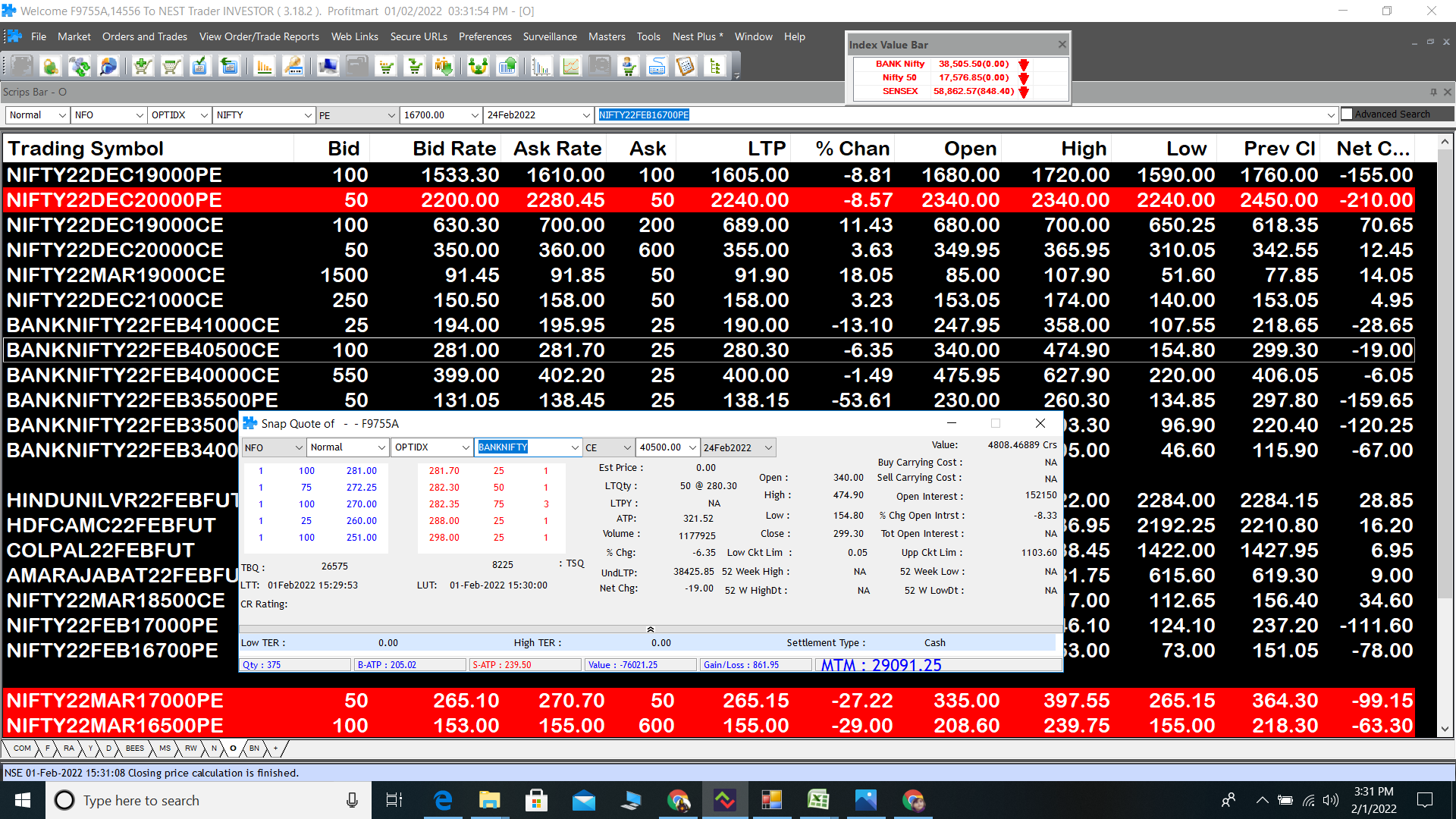
Task: Select the NIFTY22MAR17000PE row
Action: tap(709, 701)
